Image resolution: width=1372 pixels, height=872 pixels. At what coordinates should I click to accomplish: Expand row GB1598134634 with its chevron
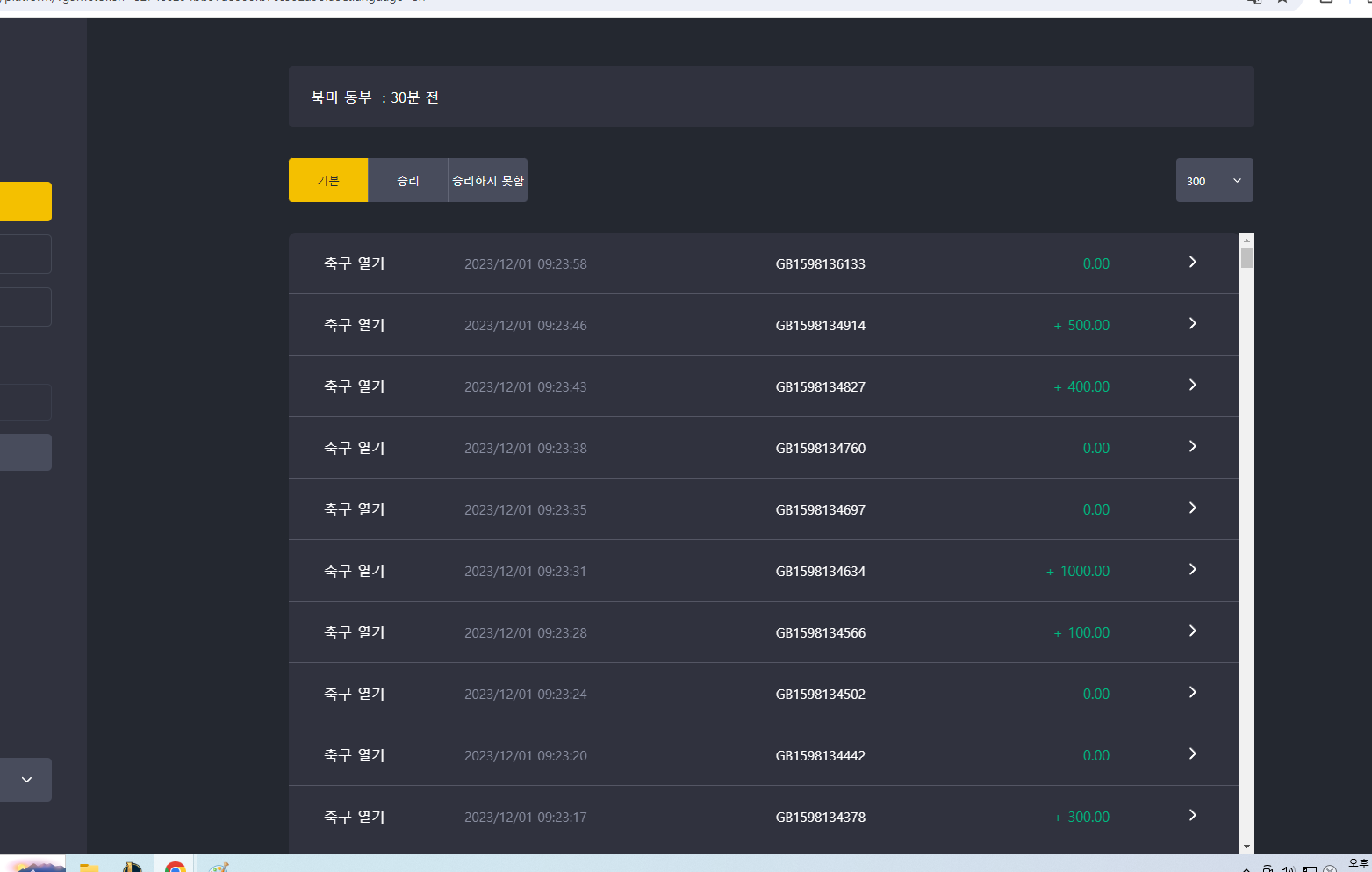coord(1193,569)
